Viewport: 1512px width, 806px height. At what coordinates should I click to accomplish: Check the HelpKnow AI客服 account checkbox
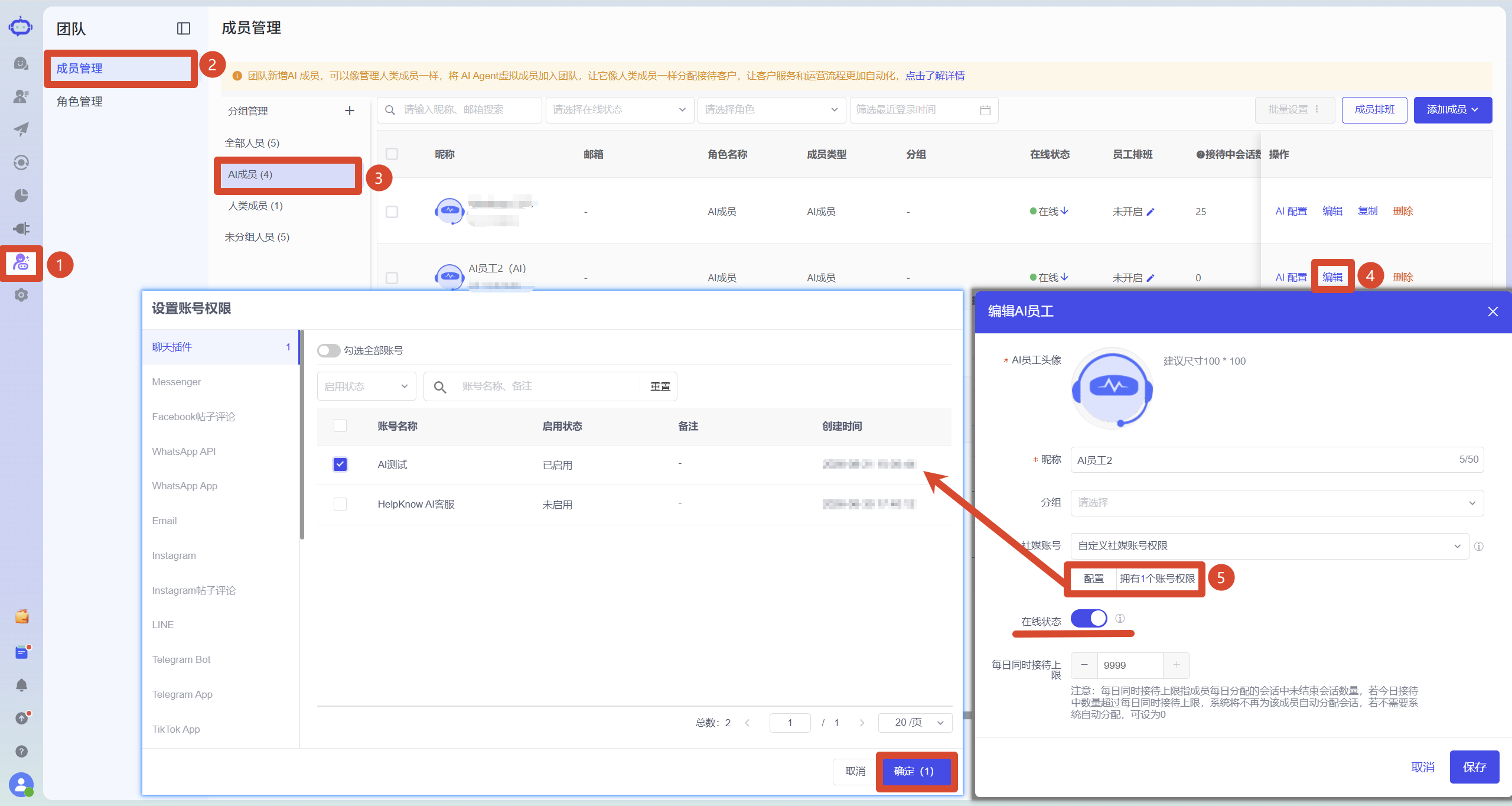tap(340, 504)
